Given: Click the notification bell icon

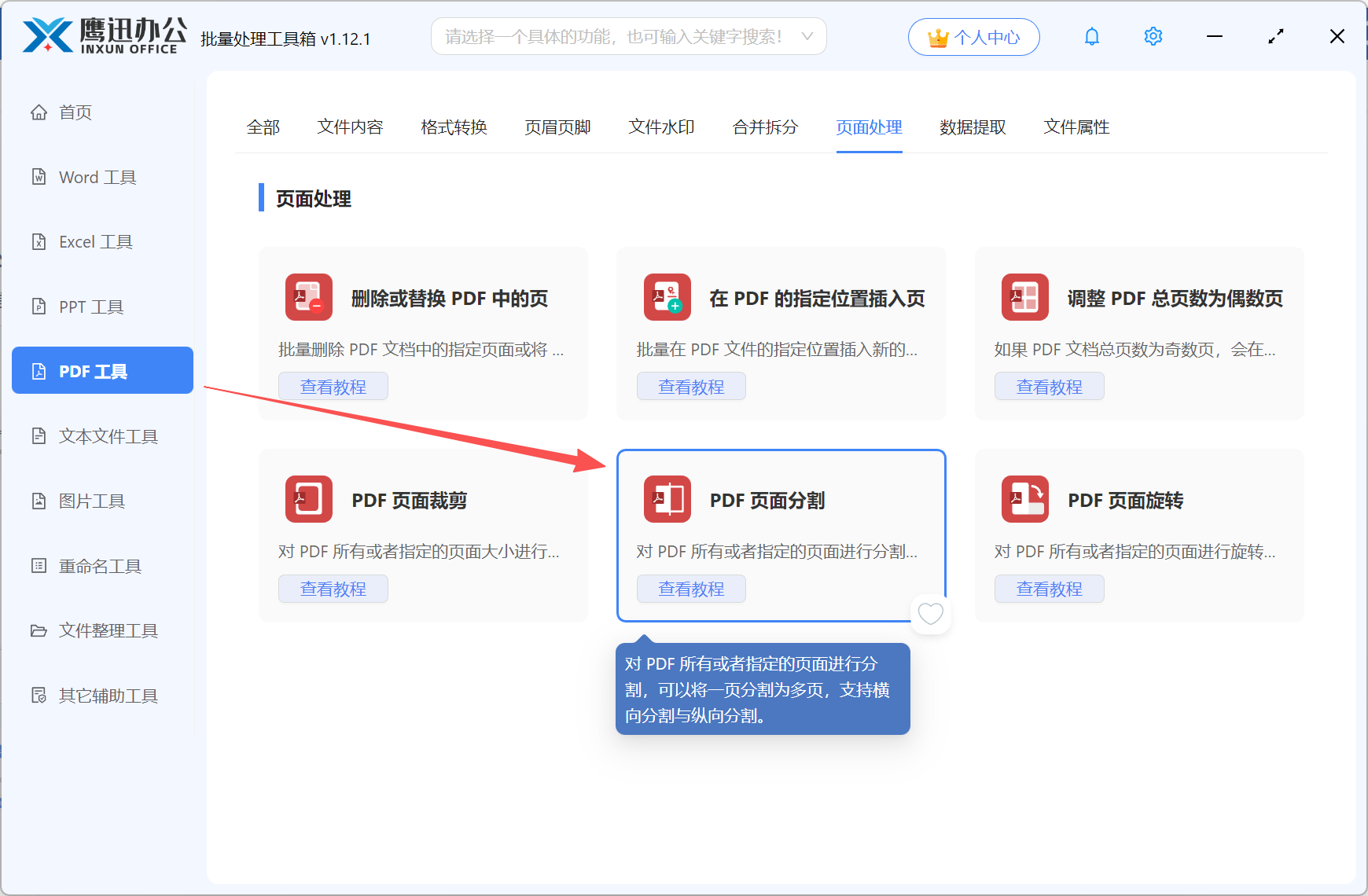Looking at the screenshot, I should [1091, 36].
